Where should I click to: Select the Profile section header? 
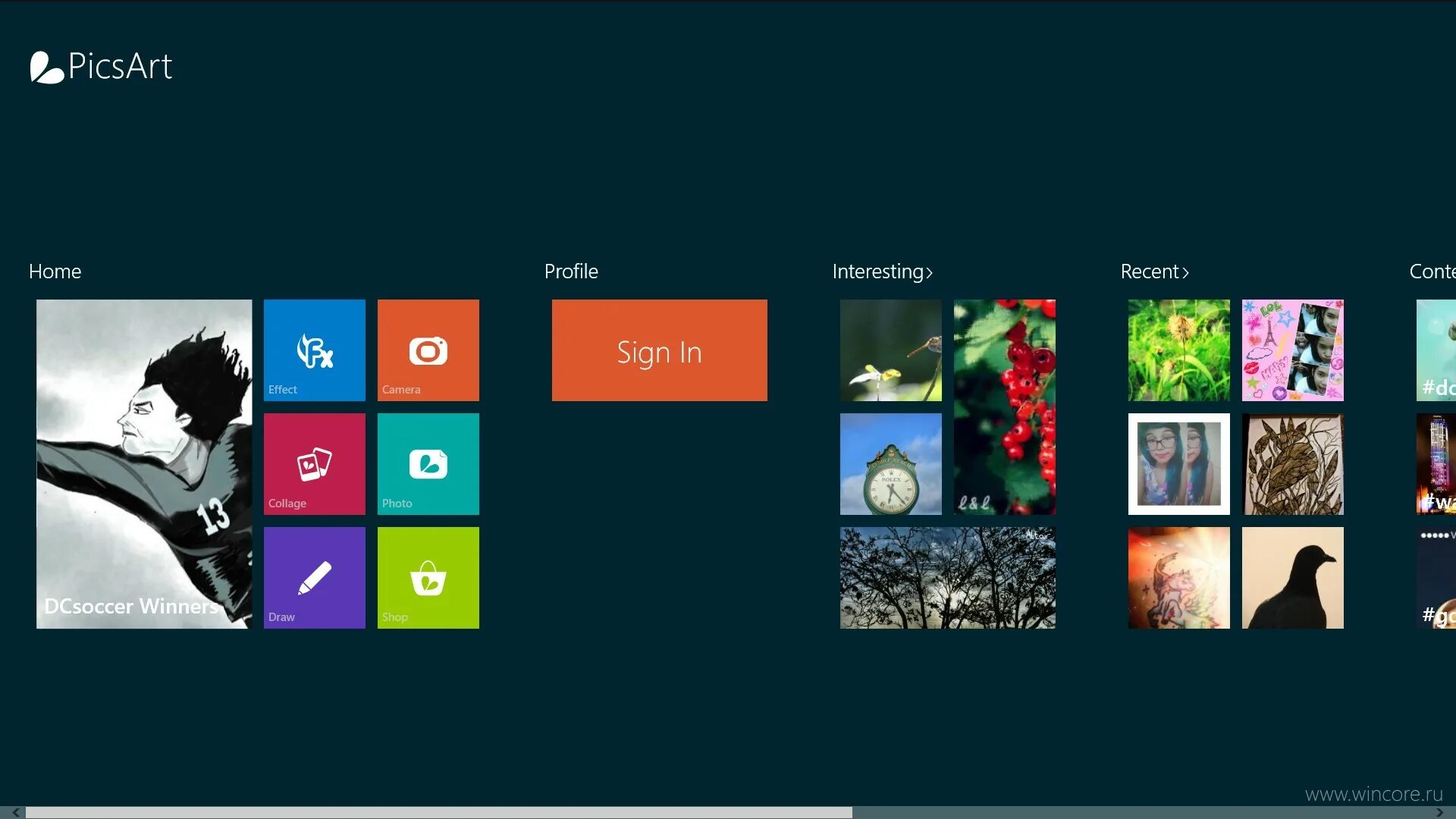(571, 271)
